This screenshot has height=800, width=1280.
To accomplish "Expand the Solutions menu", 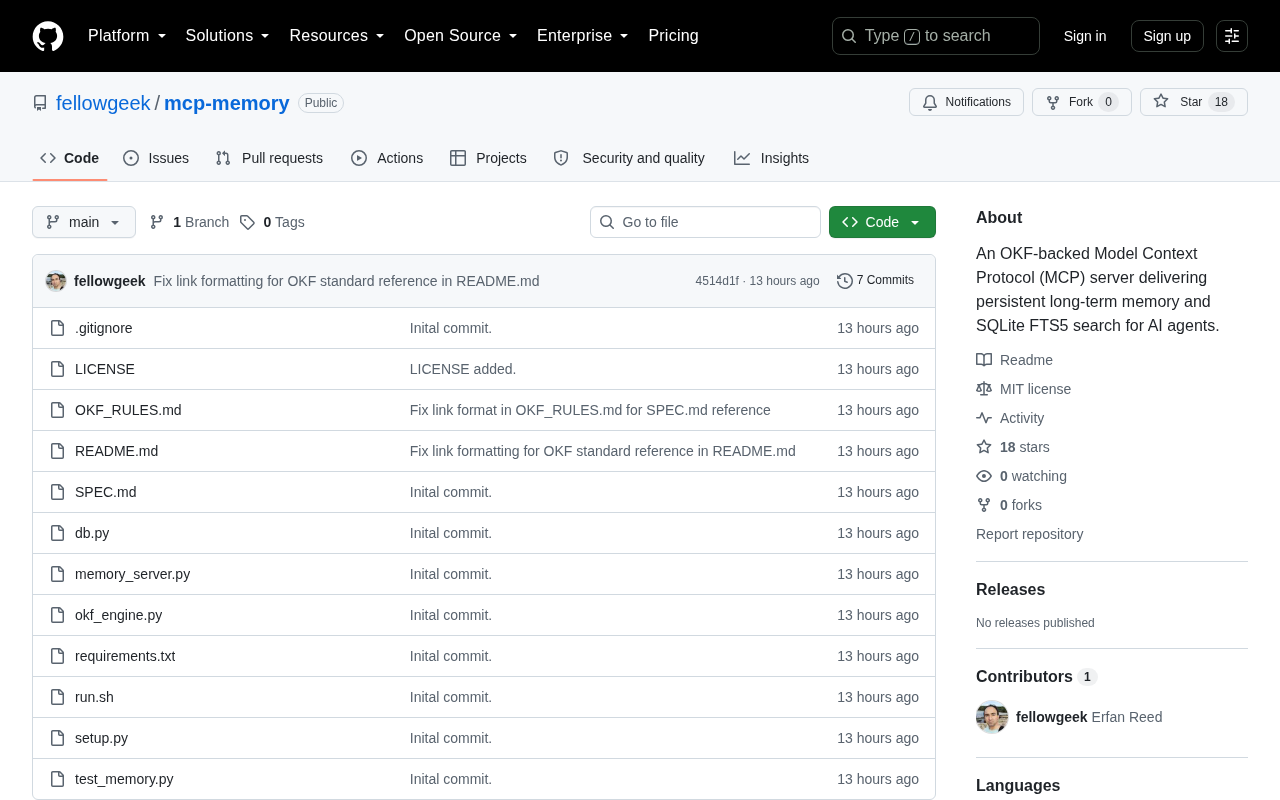I will (x=228, y=36).
